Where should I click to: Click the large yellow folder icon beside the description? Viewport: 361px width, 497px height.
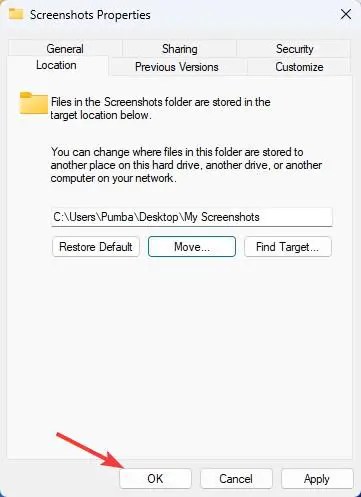click(34, 103)
